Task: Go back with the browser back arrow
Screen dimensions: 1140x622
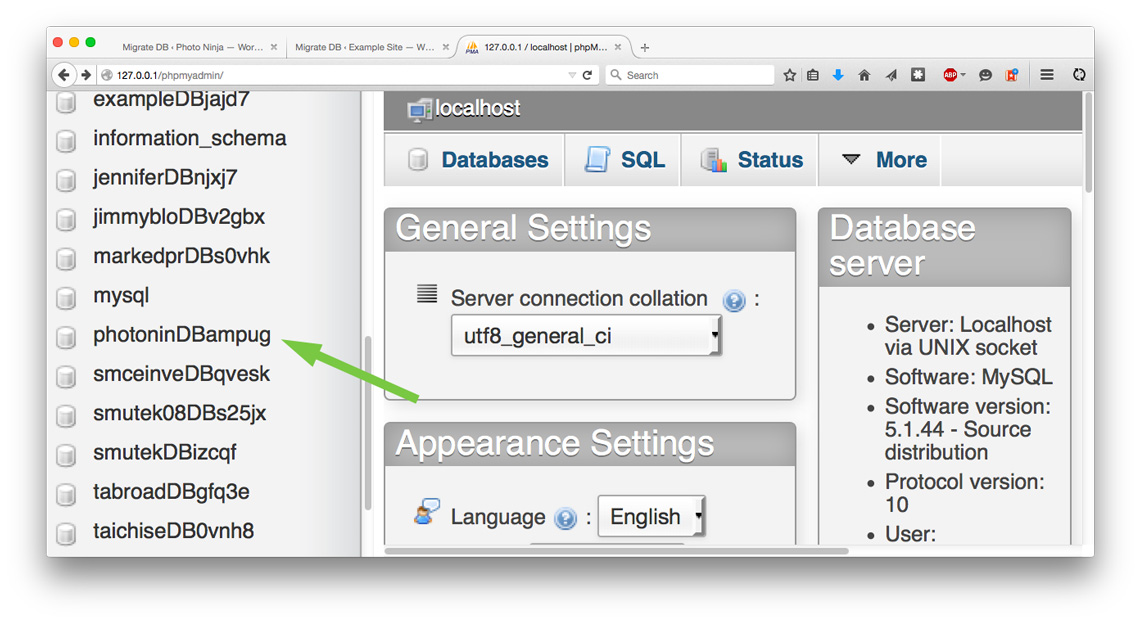Action: point(64,74)
